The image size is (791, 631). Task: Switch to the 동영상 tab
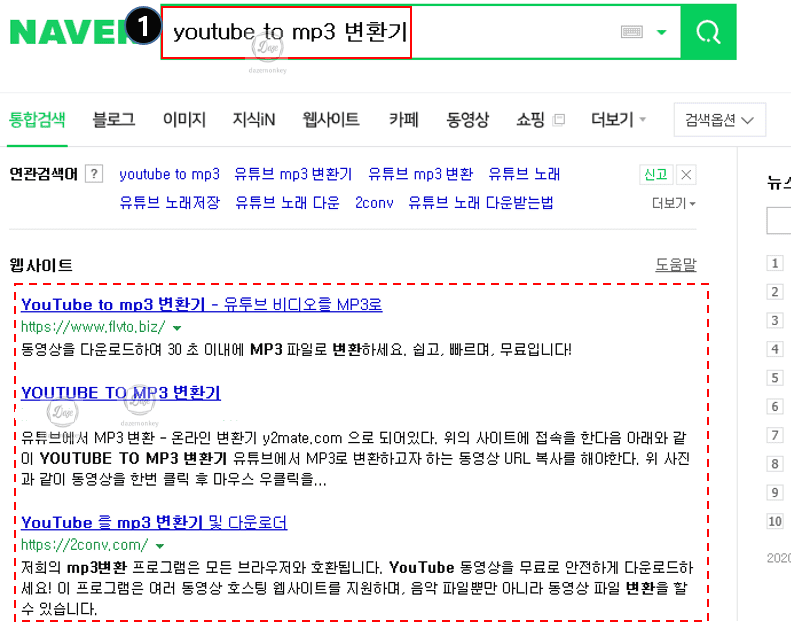pos(468,120)
